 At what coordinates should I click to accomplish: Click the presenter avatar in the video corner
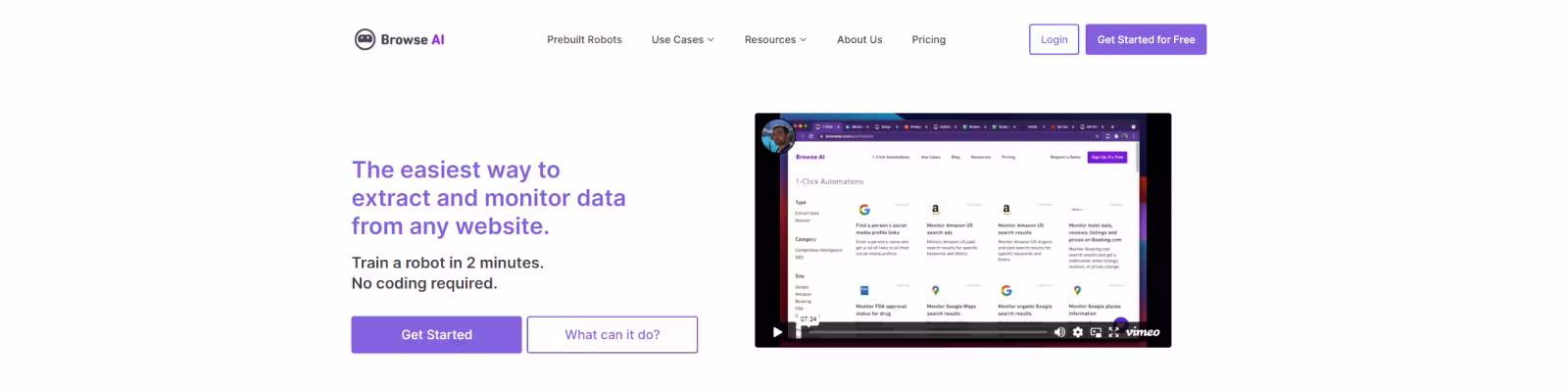point(778,135)
